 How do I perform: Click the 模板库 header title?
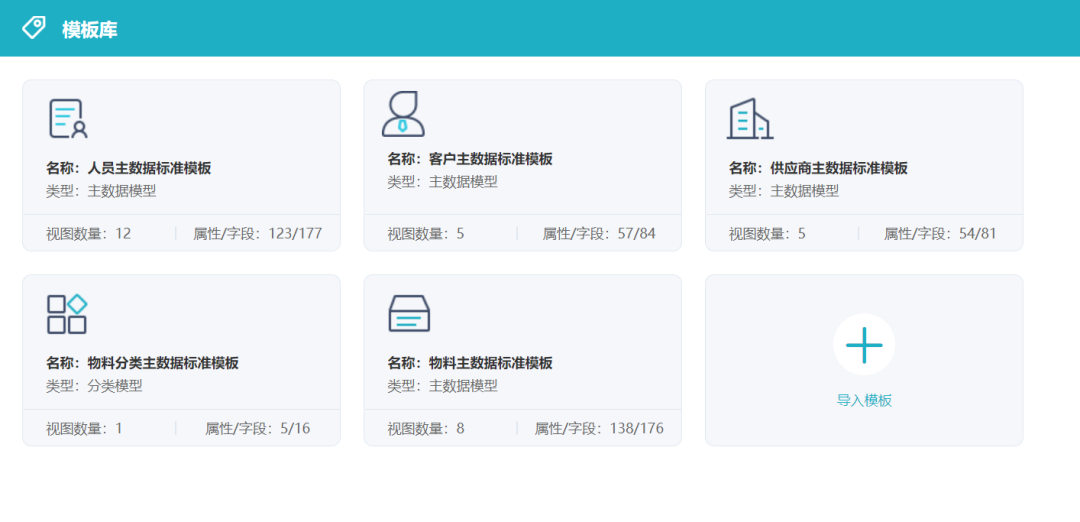click(90, 30)
